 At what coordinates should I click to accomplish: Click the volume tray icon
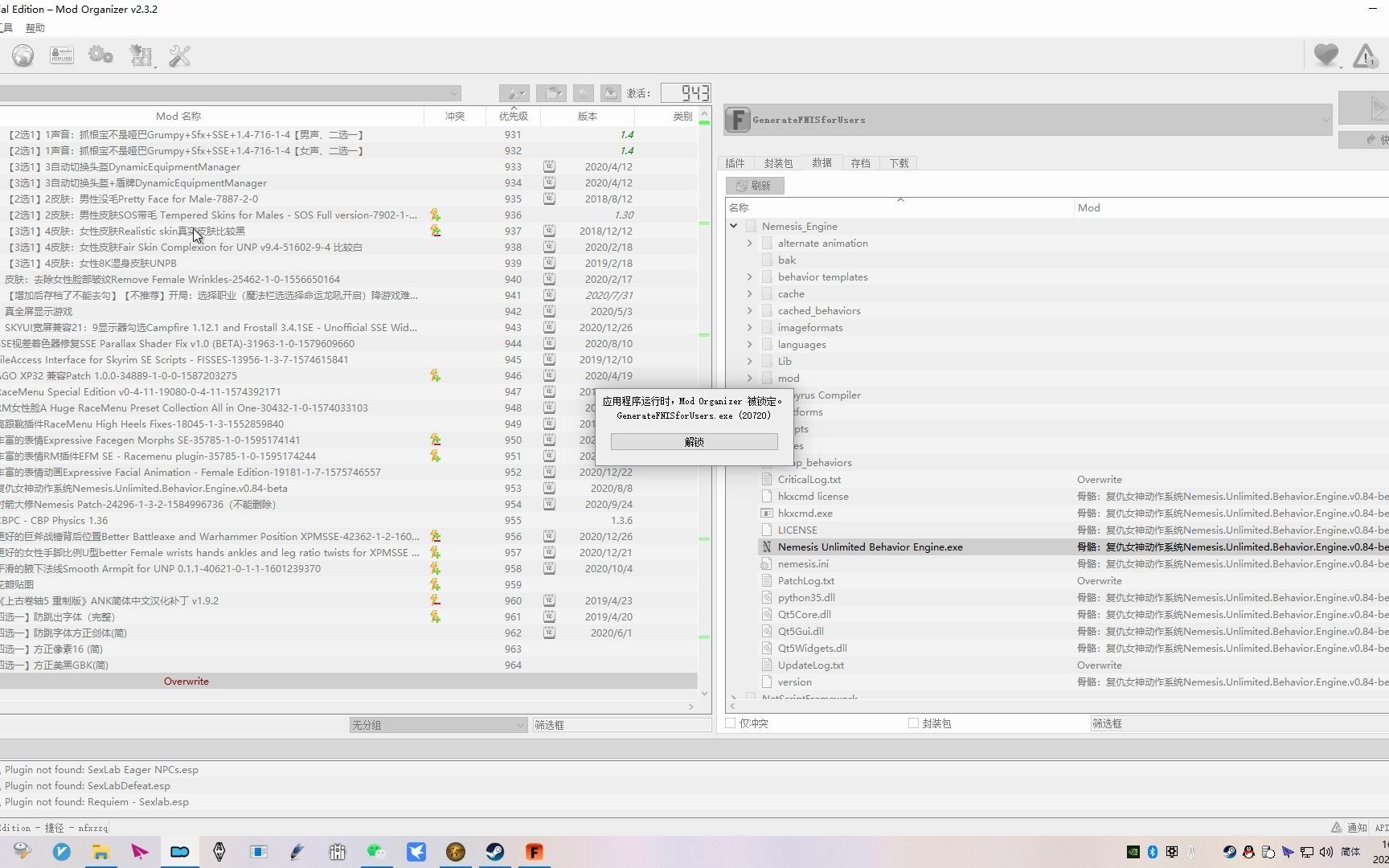[x=1325, y=852]
